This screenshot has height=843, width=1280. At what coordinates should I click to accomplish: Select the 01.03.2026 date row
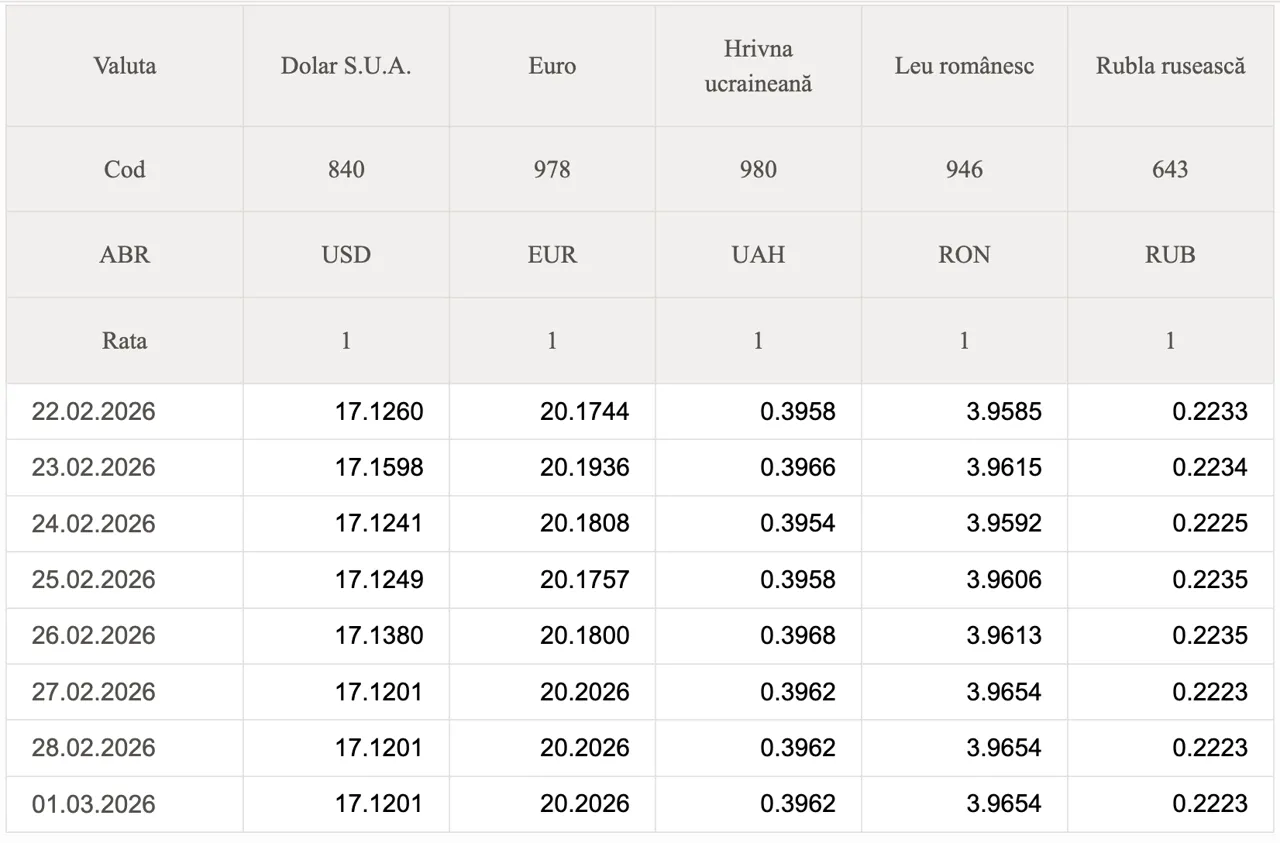94,804
